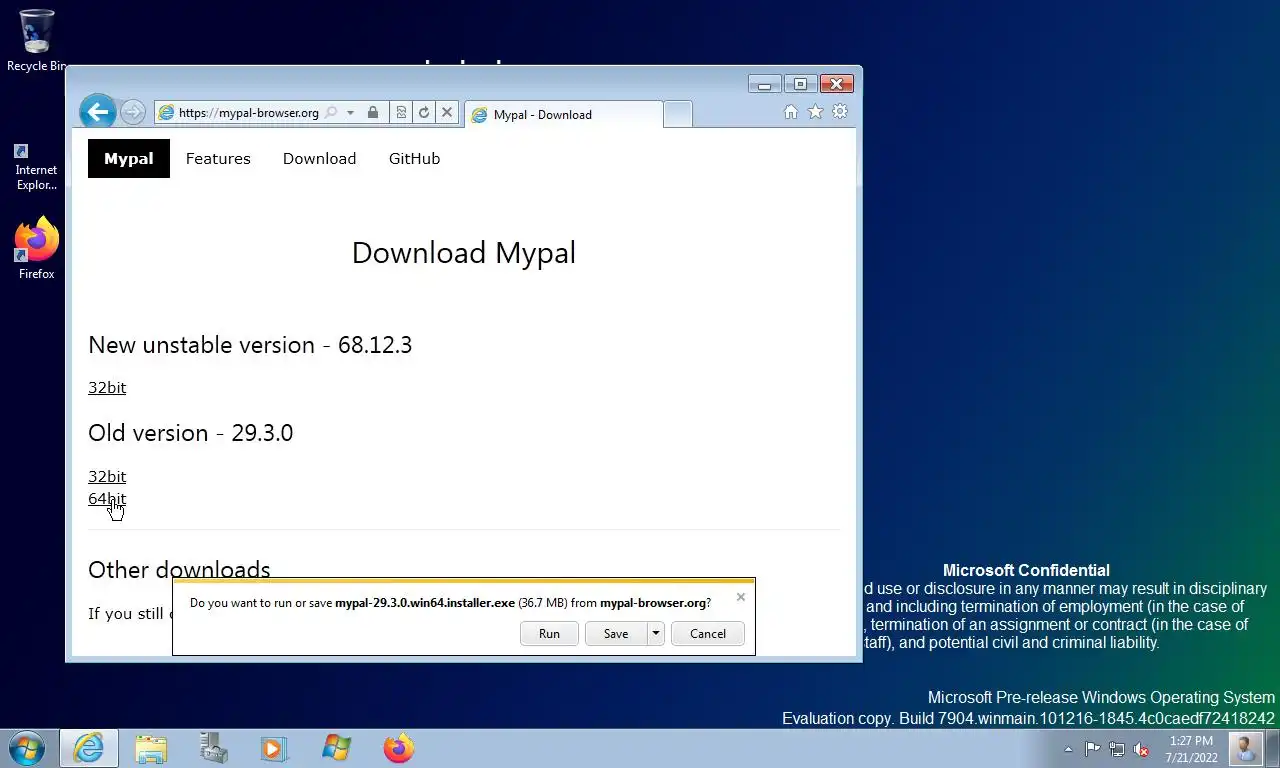The image size is (1280, 768).
Task: Click the "New unstable version - 68.12.3" heading
Action: click(x=250, y=345)
